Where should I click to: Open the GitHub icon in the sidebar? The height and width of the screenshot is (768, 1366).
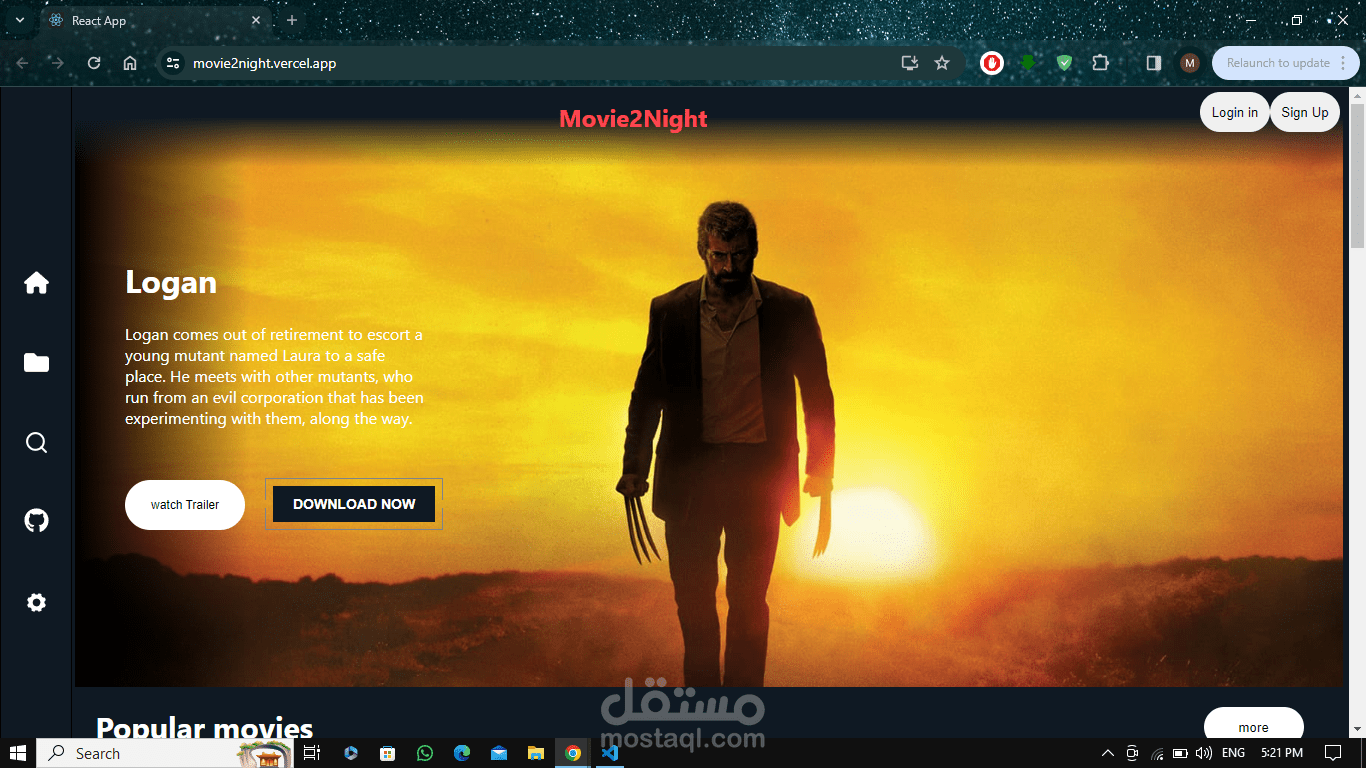(x=36, y=520)
